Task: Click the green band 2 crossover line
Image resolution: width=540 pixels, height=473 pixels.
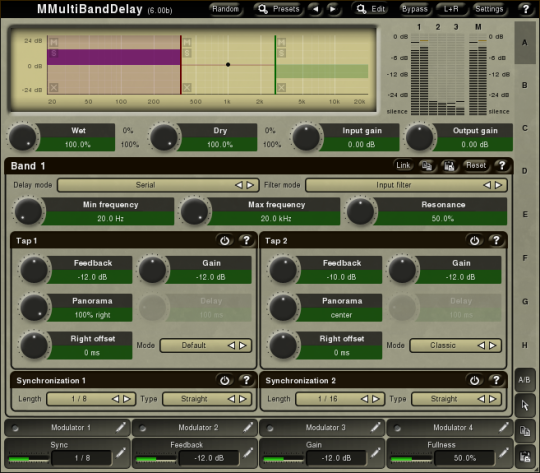Action: 275,65
